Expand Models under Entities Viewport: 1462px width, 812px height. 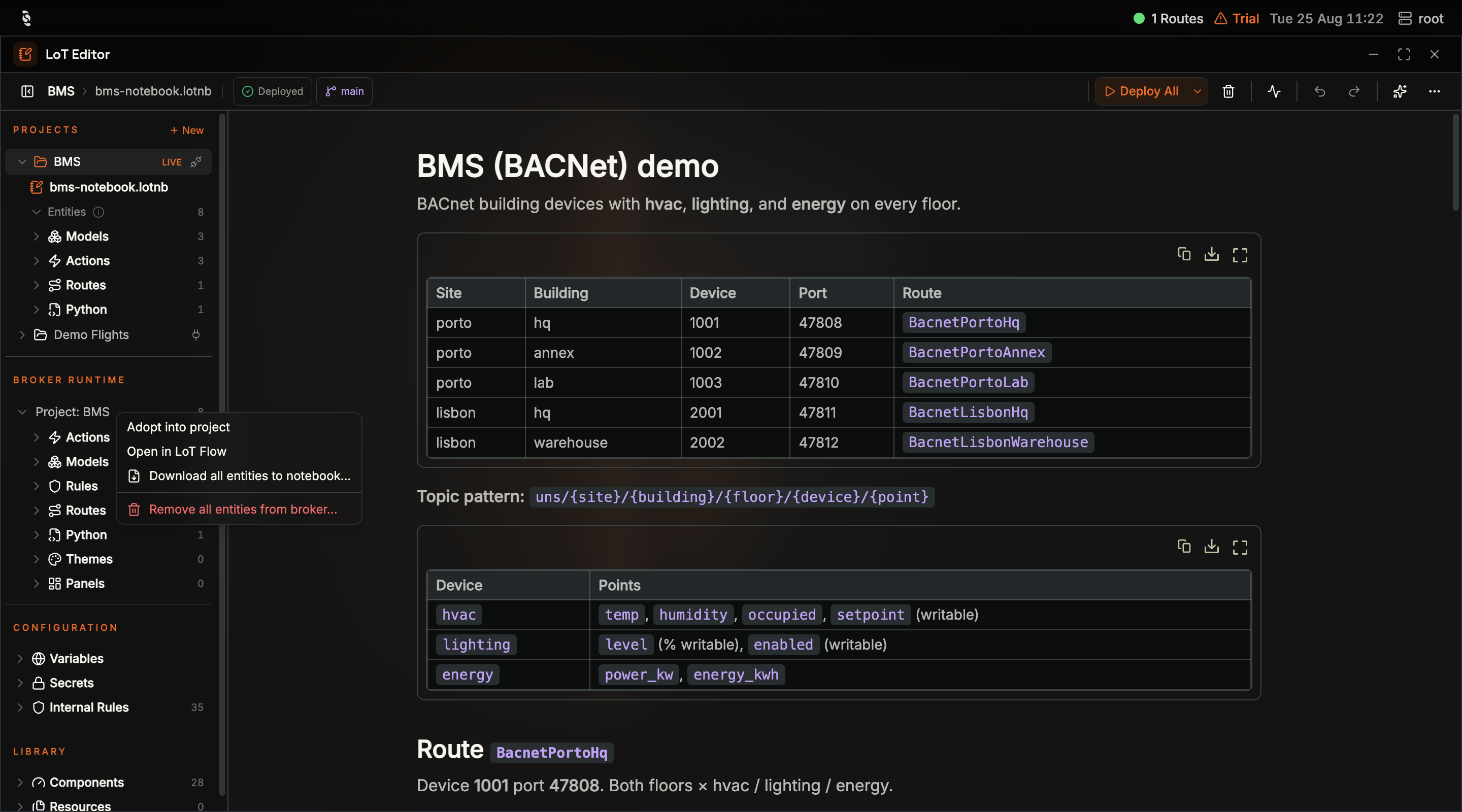(x=37, y=236)
